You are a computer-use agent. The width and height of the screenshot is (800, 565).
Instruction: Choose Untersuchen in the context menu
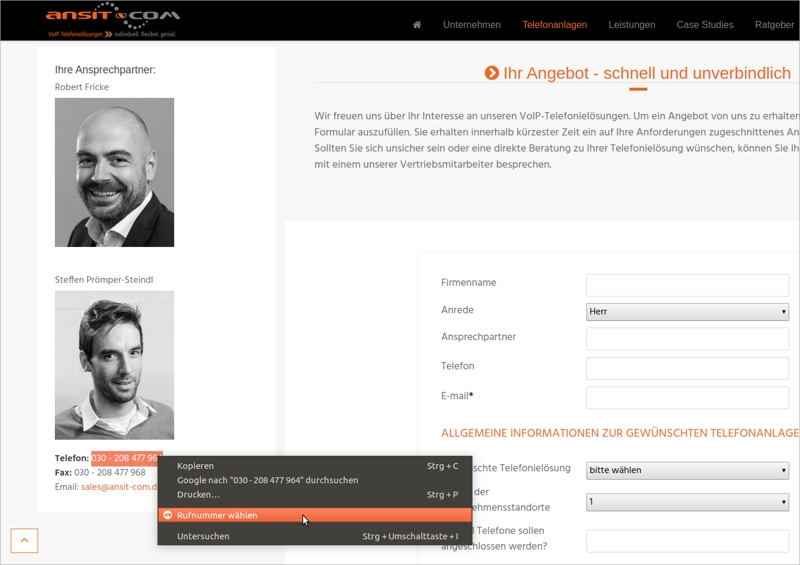pos(315,536)
